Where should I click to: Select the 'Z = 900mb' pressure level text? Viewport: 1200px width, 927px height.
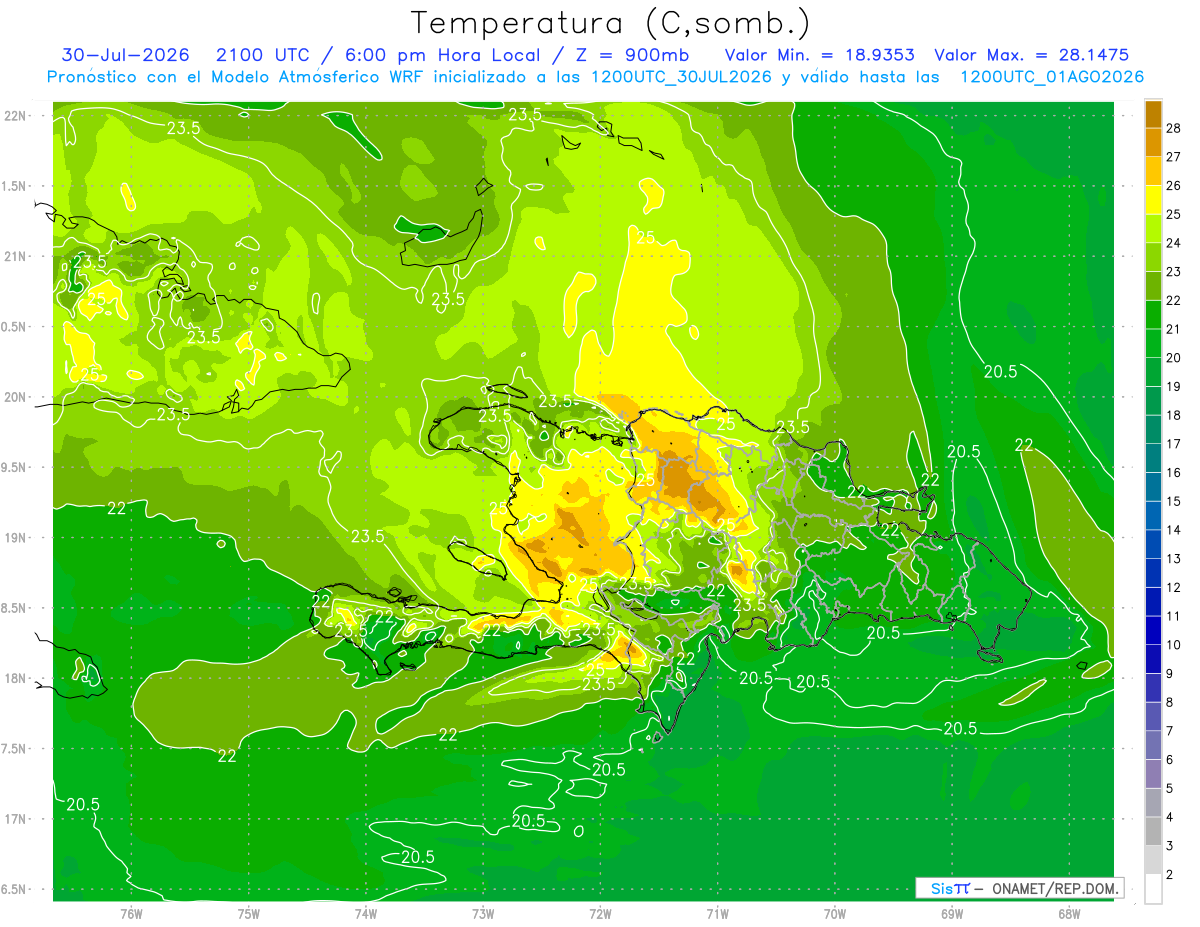point(632,55)
